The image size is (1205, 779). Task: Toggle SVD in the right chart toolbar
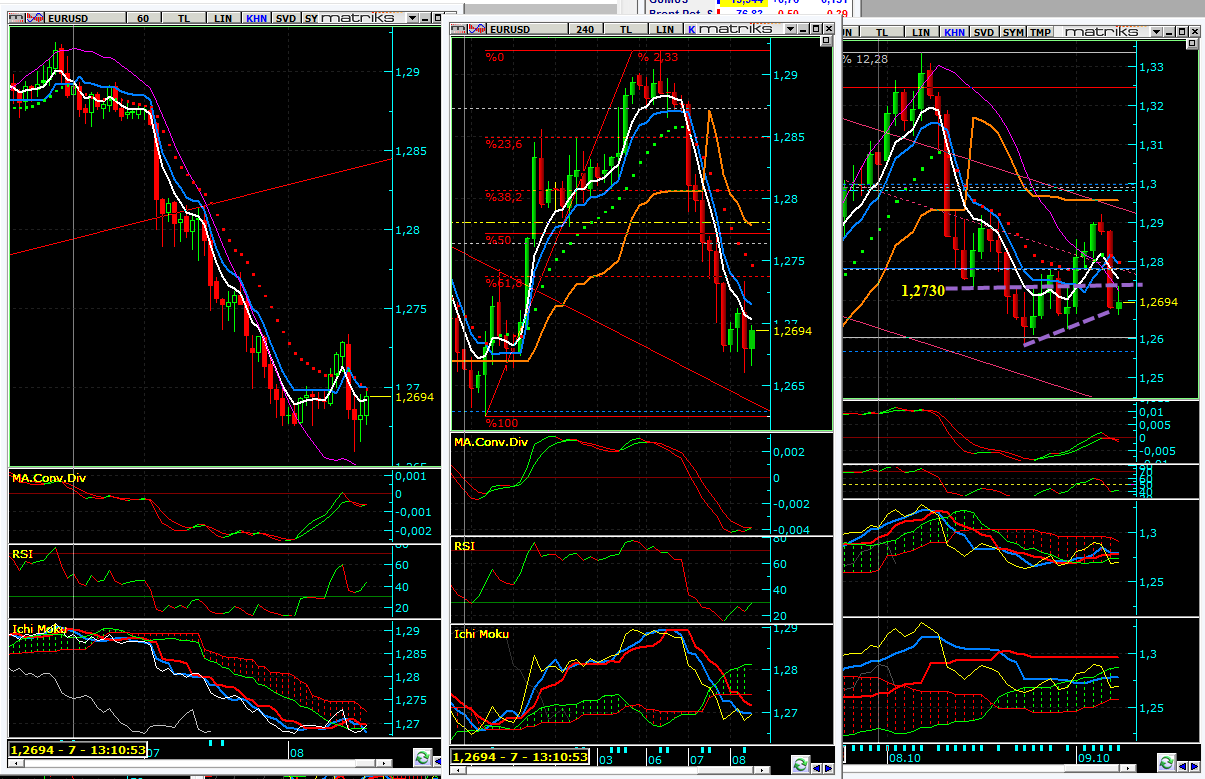click(984, 32)
